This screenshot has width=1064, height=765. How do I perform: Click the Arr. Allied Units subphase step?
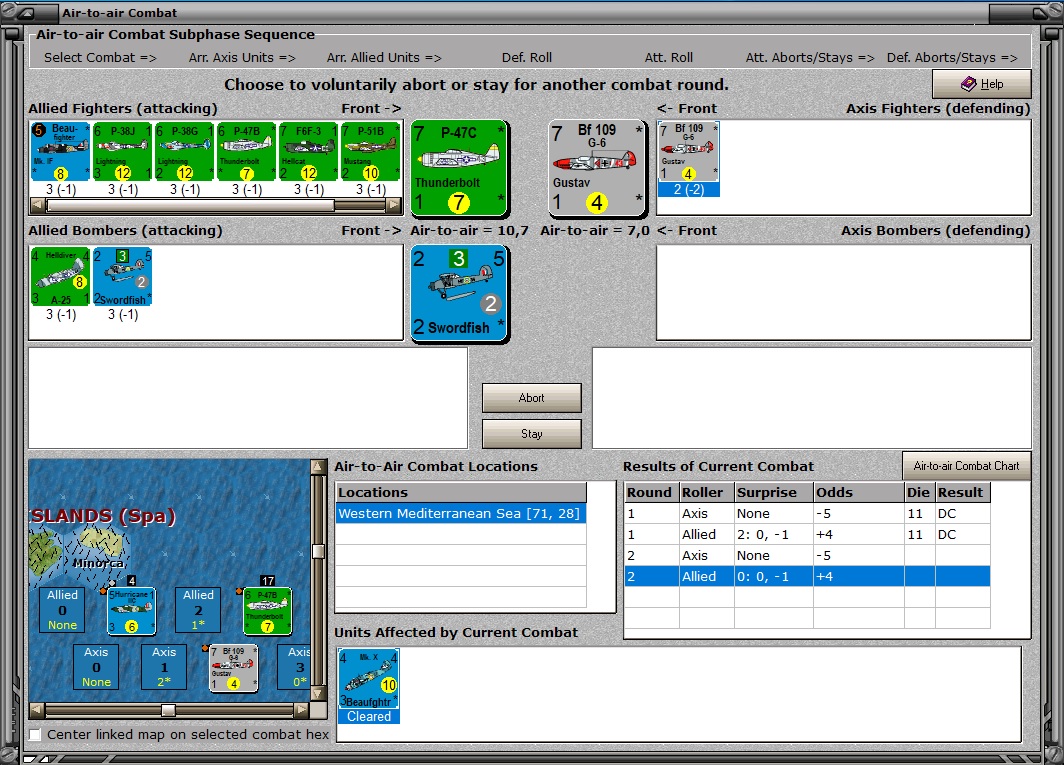coord(384,58)
